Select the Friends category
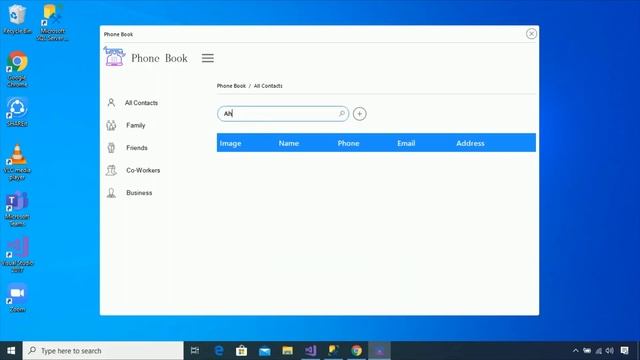 (x=137, y=148)
